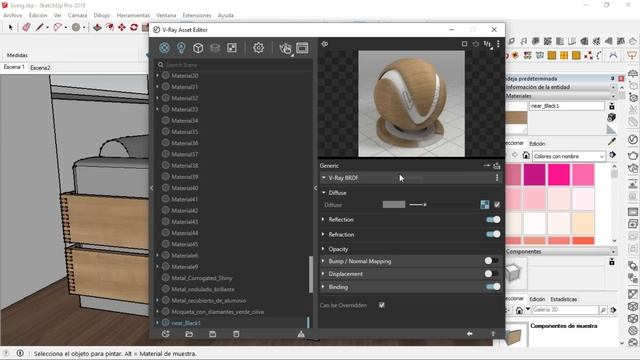Click the eyedropper sample paint icon

tap(611, 141)
